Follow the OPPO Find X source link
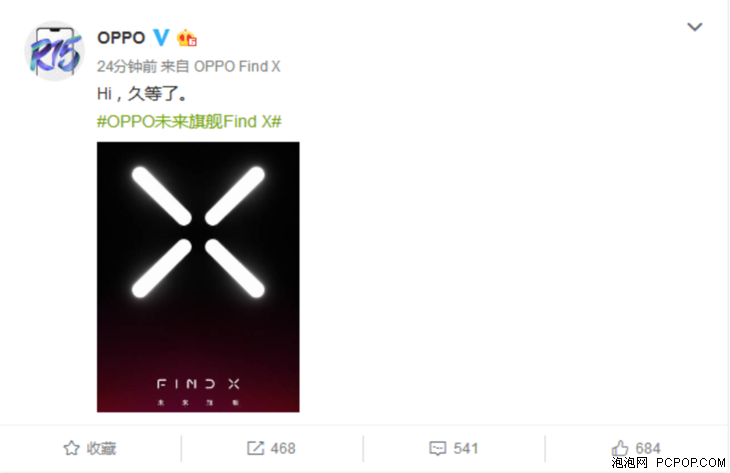Viewport: 730px width, 473px height. tap(237, 67)
